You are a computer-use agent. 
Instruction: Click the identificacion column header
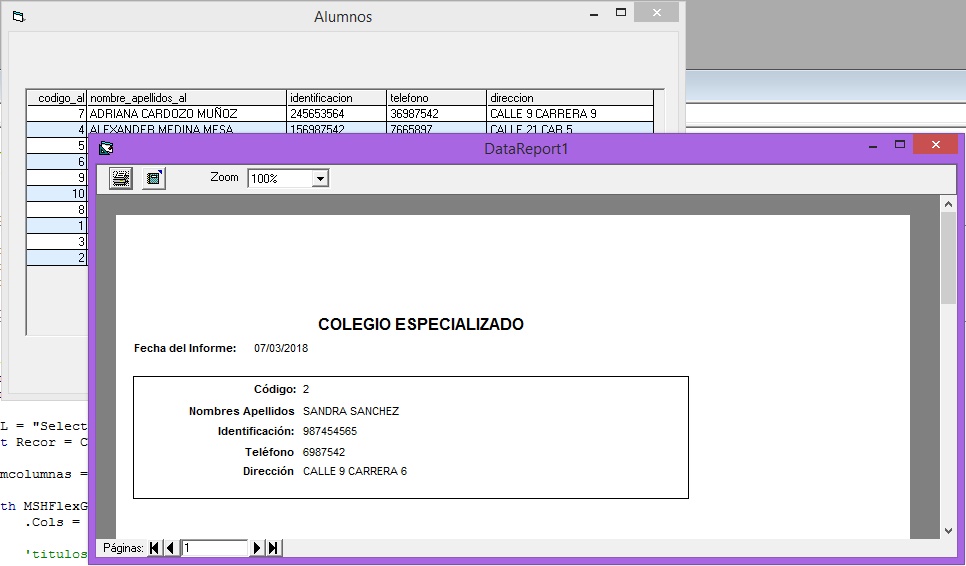(x=336, y=98)
